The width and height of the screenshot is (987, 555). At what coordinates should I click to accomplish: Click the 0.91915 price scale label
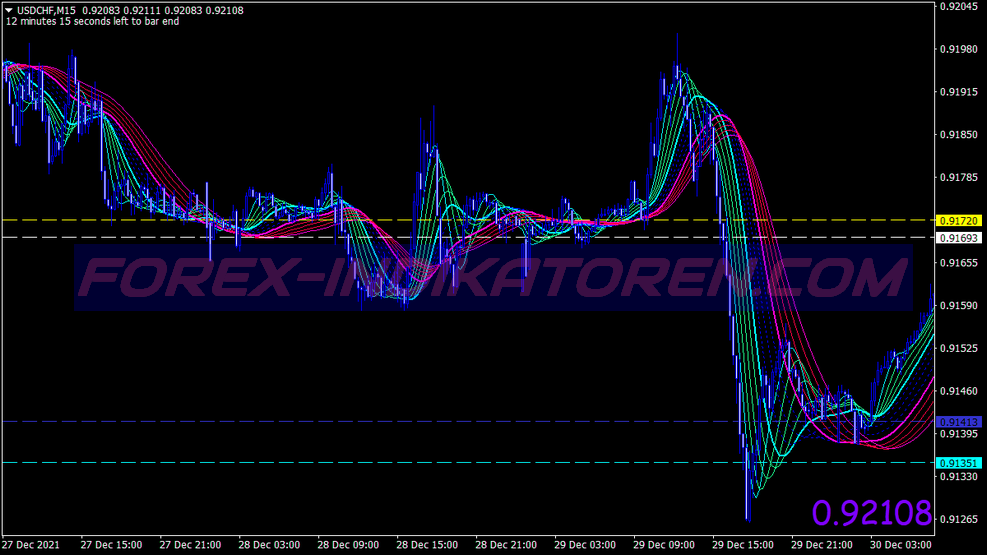click(959, 92)
